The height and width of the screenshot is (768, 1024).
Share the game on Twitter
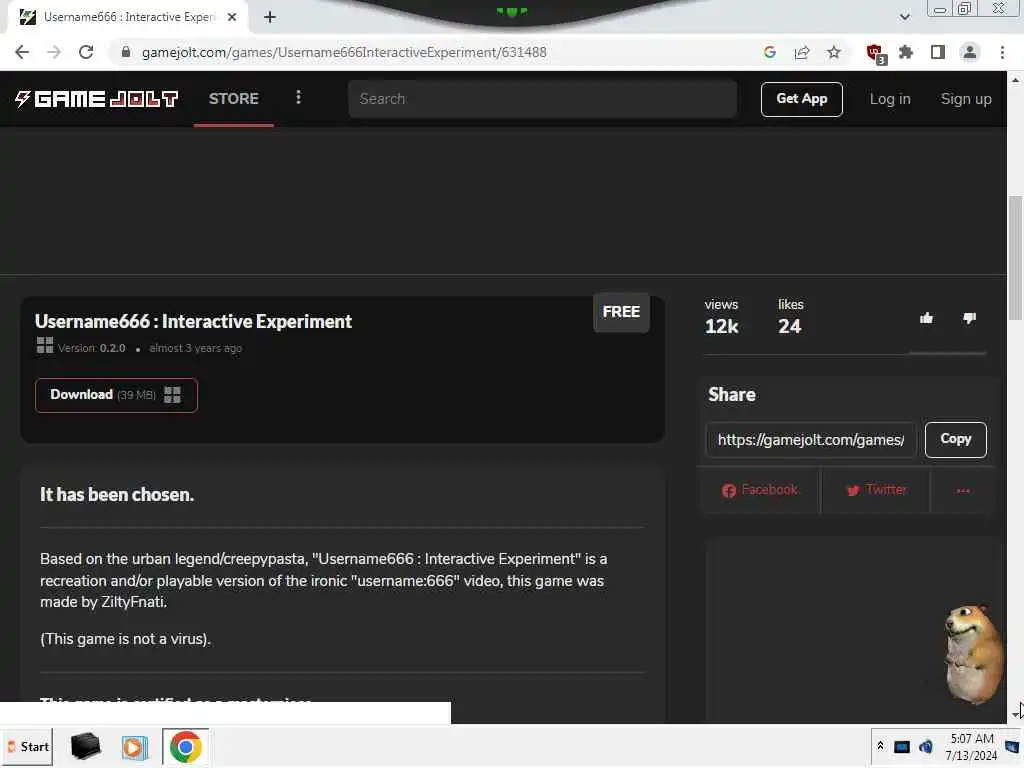876,490
